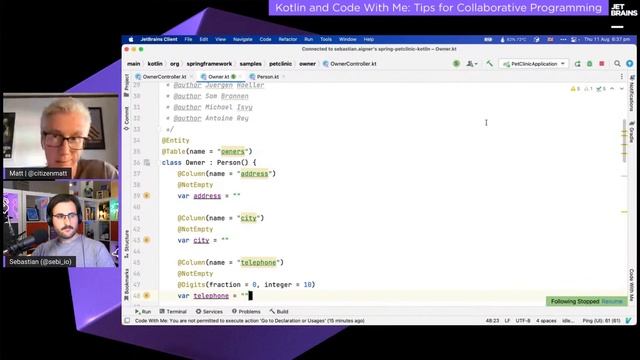Open the Run menu in menu bar
The height and width of the screenshot is (360, 640).
(x=309, y=40)
